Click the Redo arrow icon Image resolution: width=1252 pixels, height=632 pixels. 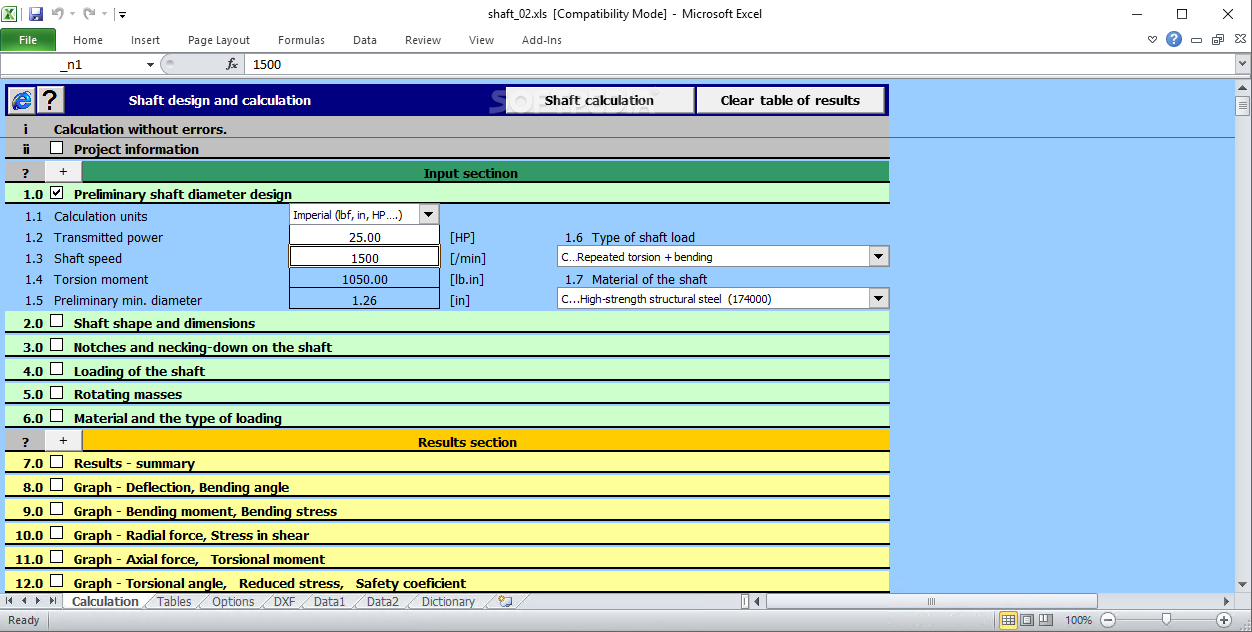point(89,14)
